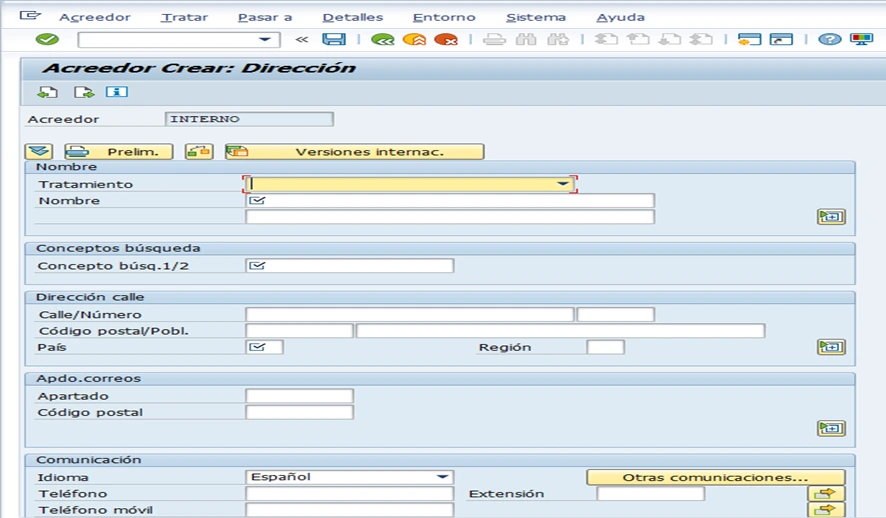
Task: Click the orange Exit icon
Action: (x=414, y=40)
